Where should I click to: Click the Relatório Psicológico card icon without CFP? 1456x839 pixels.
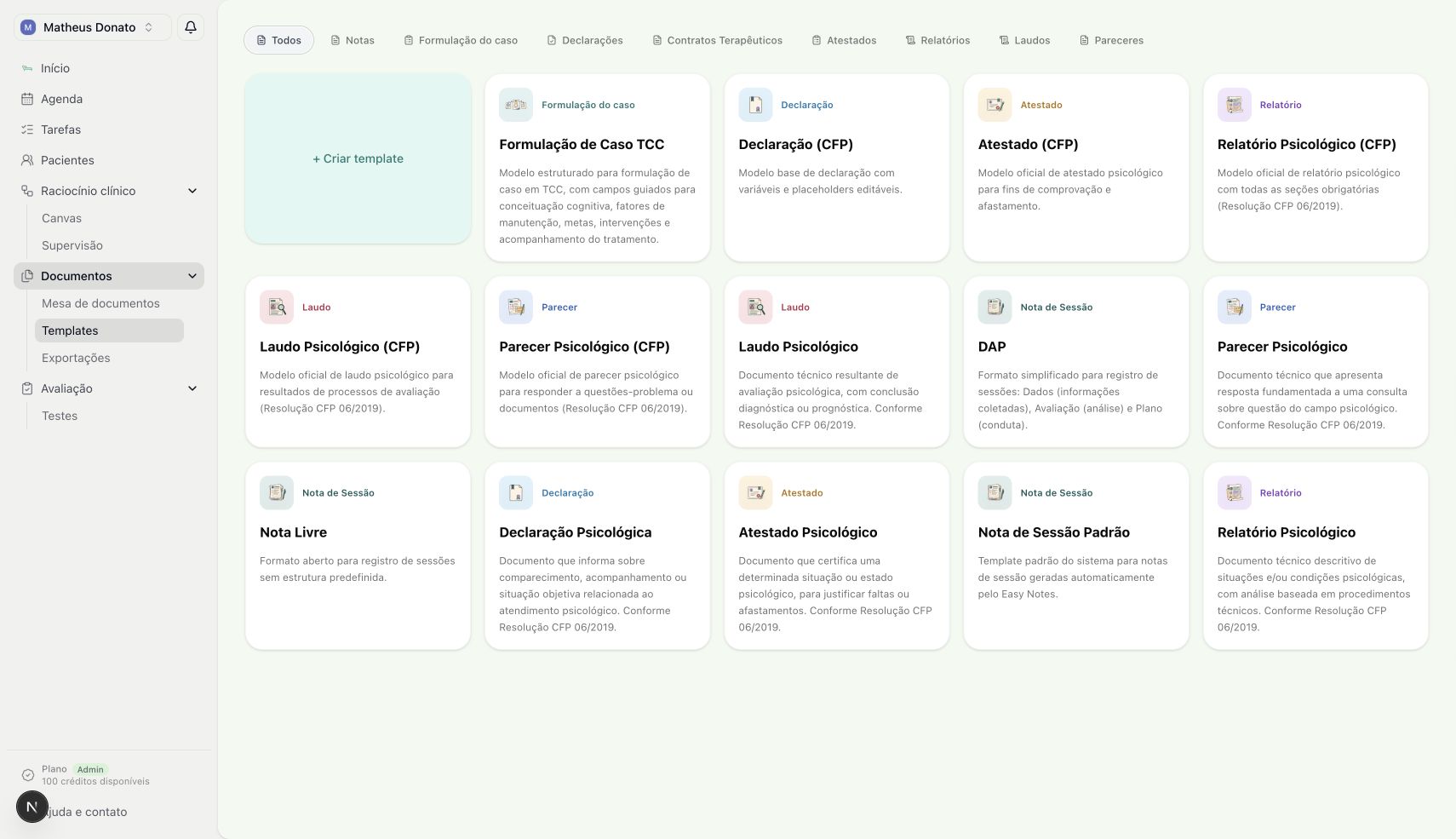pos(1234,492)
